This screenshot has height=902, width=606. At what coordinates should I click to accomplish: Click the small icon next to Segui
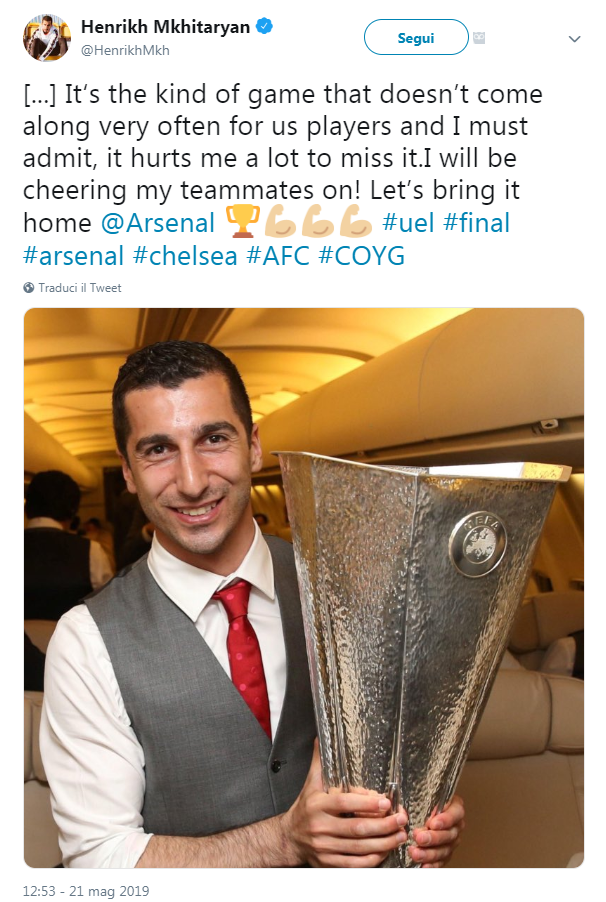click(479, 38)
